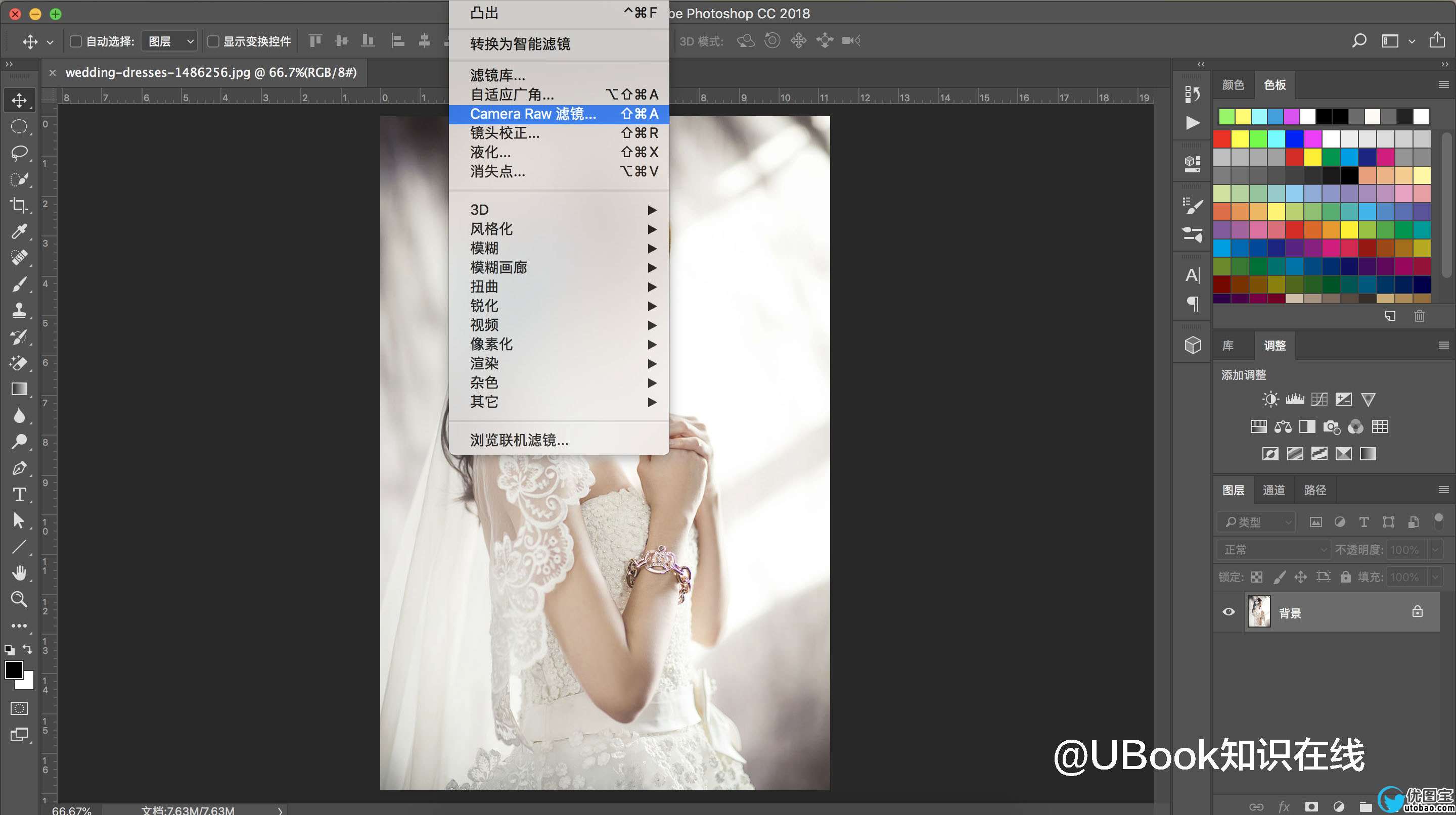Image resolution: width=1456 pixels, height=815 pixels.
Task: Choose Camera Raw 滤镜 menu item
Action: 559,114
